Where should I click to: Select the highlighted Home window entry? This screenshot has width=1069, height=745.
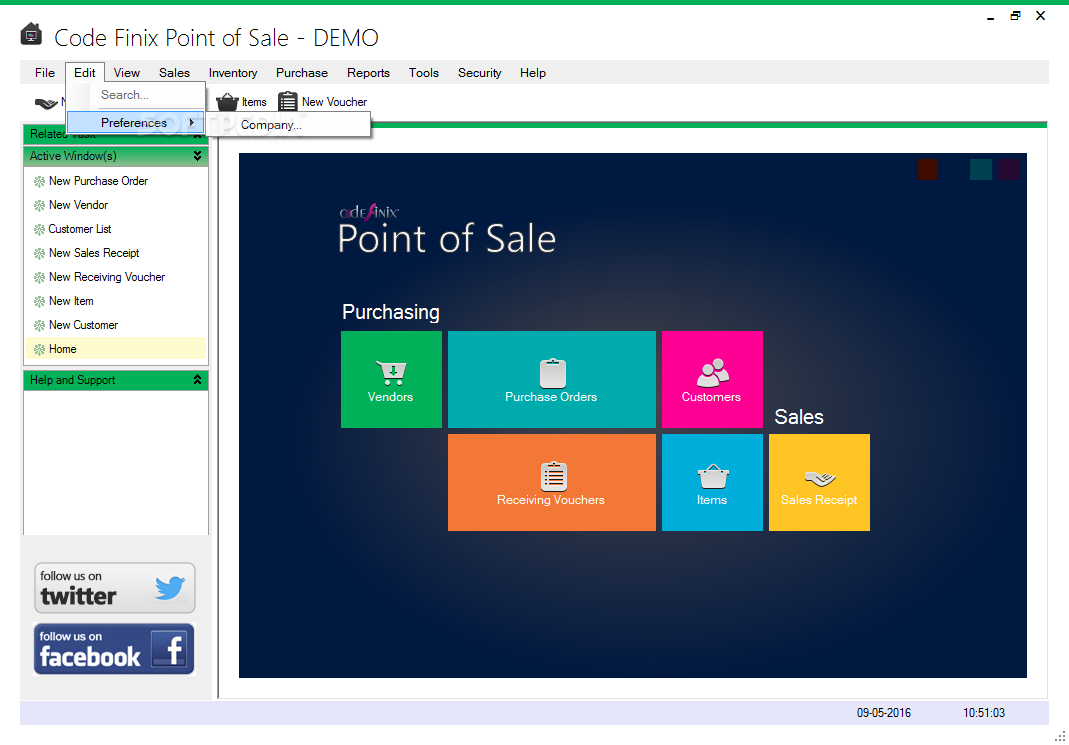116,349
